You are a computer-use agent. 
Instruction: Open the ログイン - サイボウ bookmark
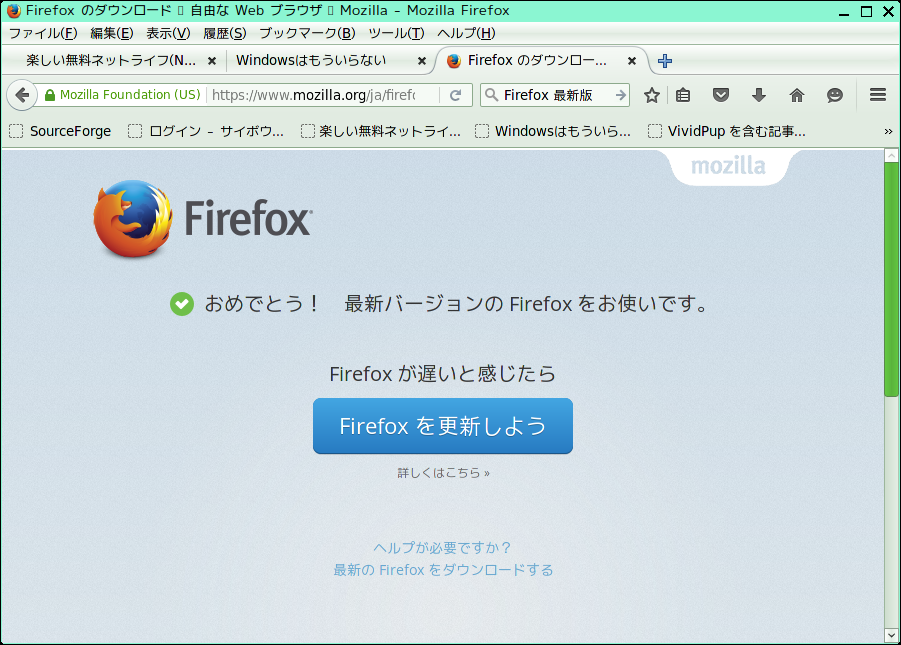[x=206, y=132]
